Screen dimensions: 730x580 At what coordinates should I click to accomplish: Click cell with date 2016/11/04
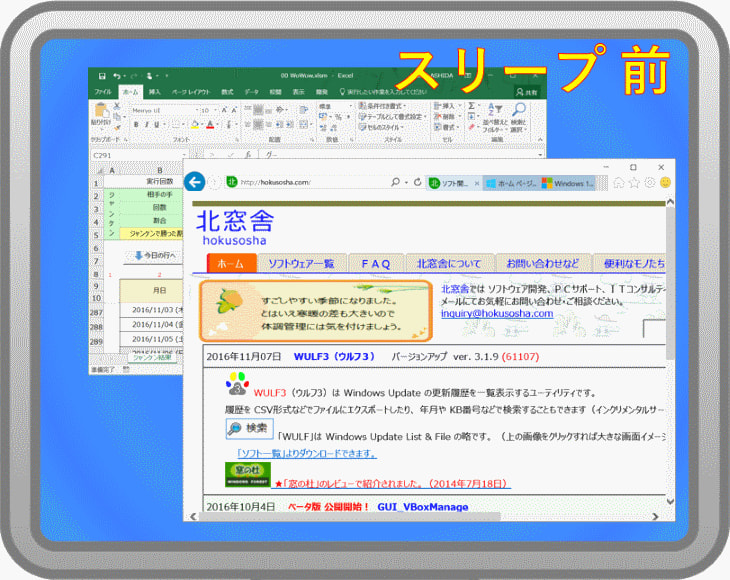[152, 324]
